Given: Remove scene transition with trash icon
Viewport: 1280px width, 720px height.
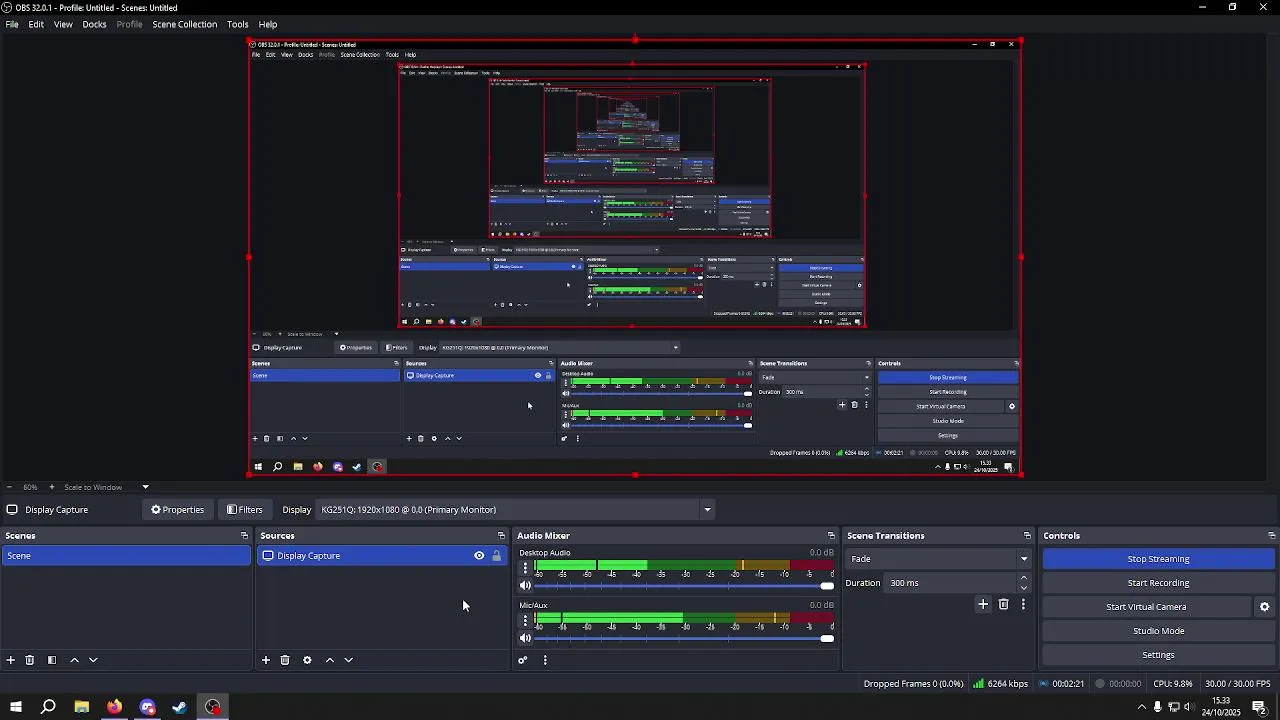Looking at the screenshot, I should pos(1004,604).
